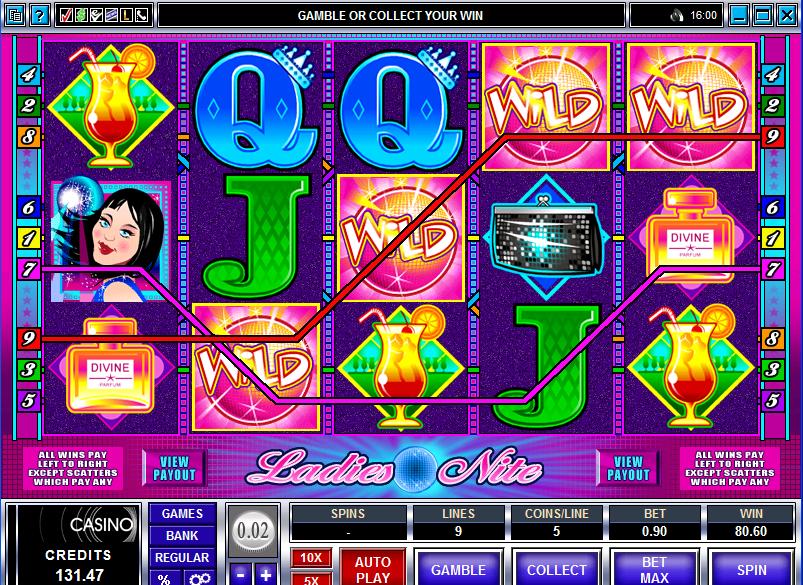Open the documents icon at top left
The width and height of the screenshot is (803, 585).
point(15,15)
